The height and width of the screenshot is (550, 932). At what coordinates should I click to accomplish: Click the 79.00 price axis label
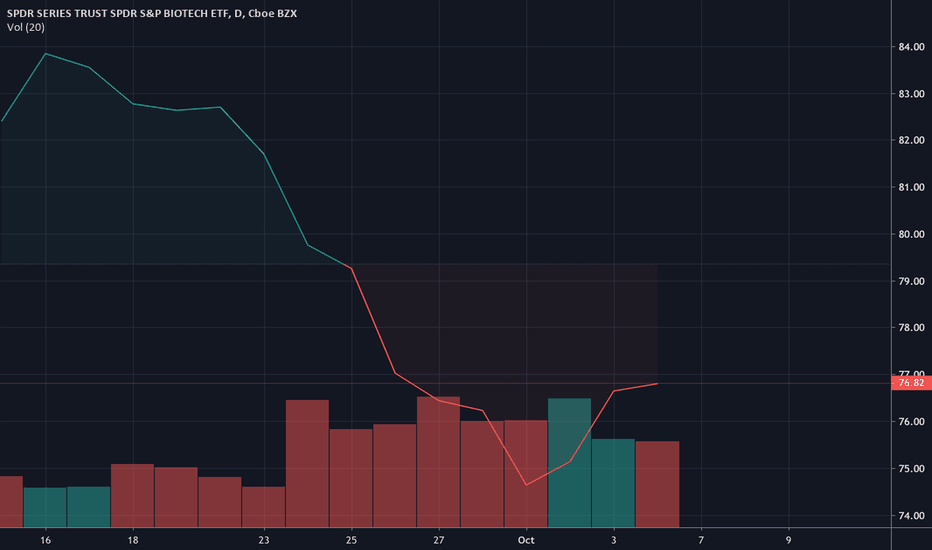(x=911, y=281)
